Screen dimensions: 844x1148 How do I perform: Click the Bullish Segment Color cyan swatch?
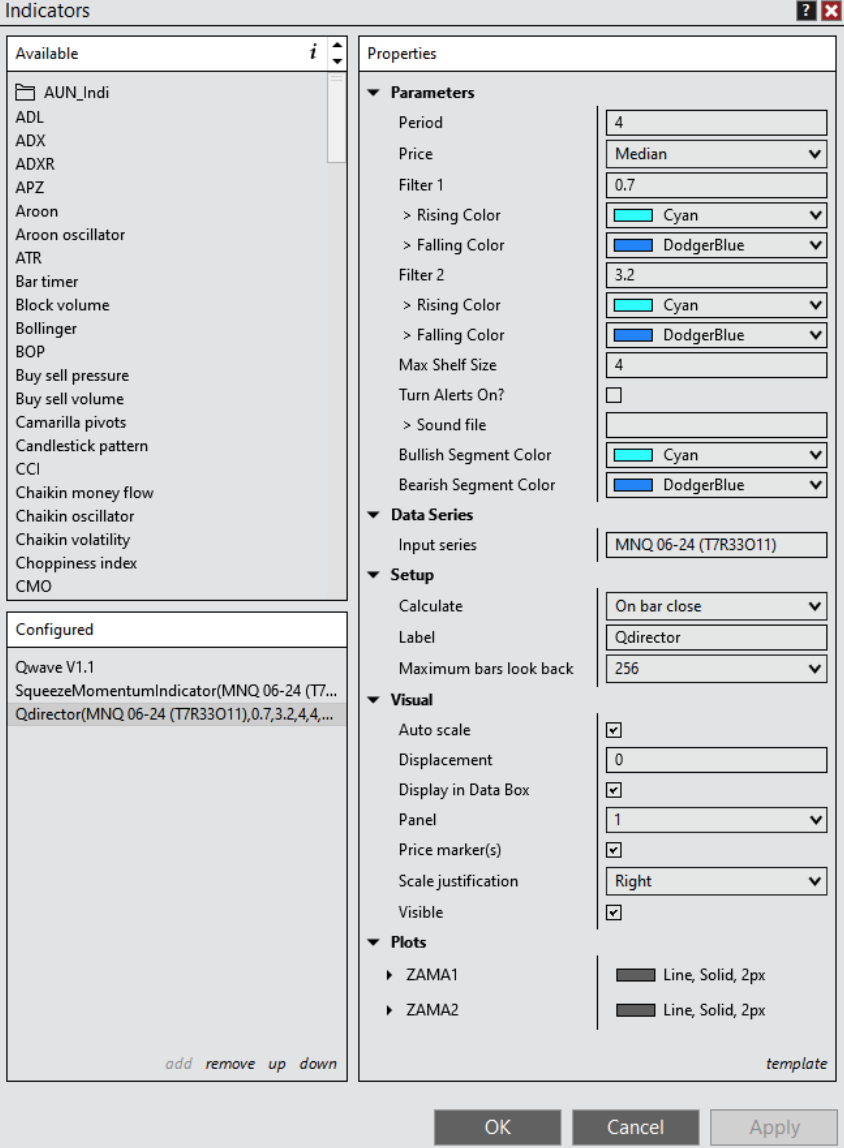click(x=632, y=455)
